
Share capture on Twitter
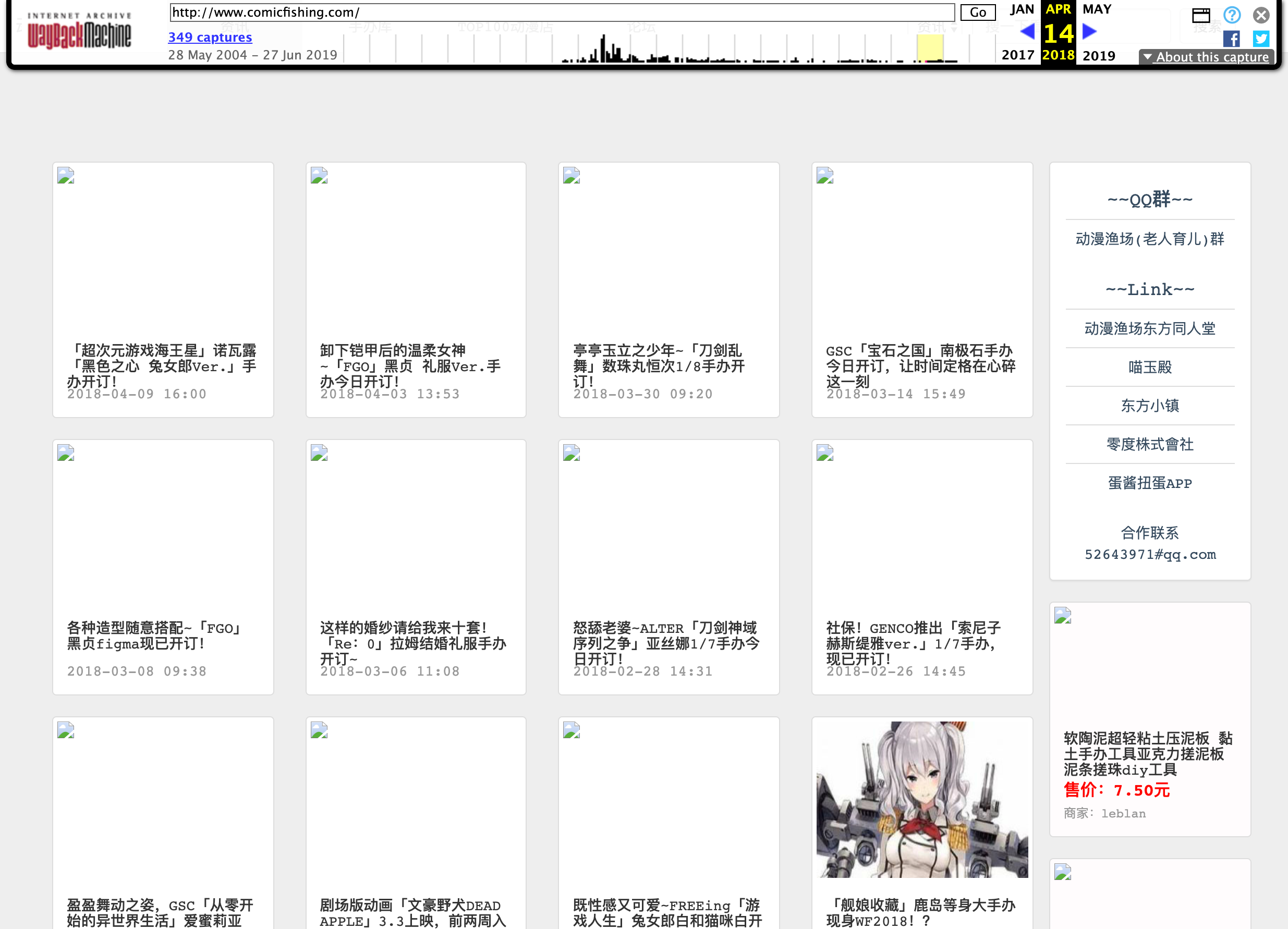pos(1261,39)
